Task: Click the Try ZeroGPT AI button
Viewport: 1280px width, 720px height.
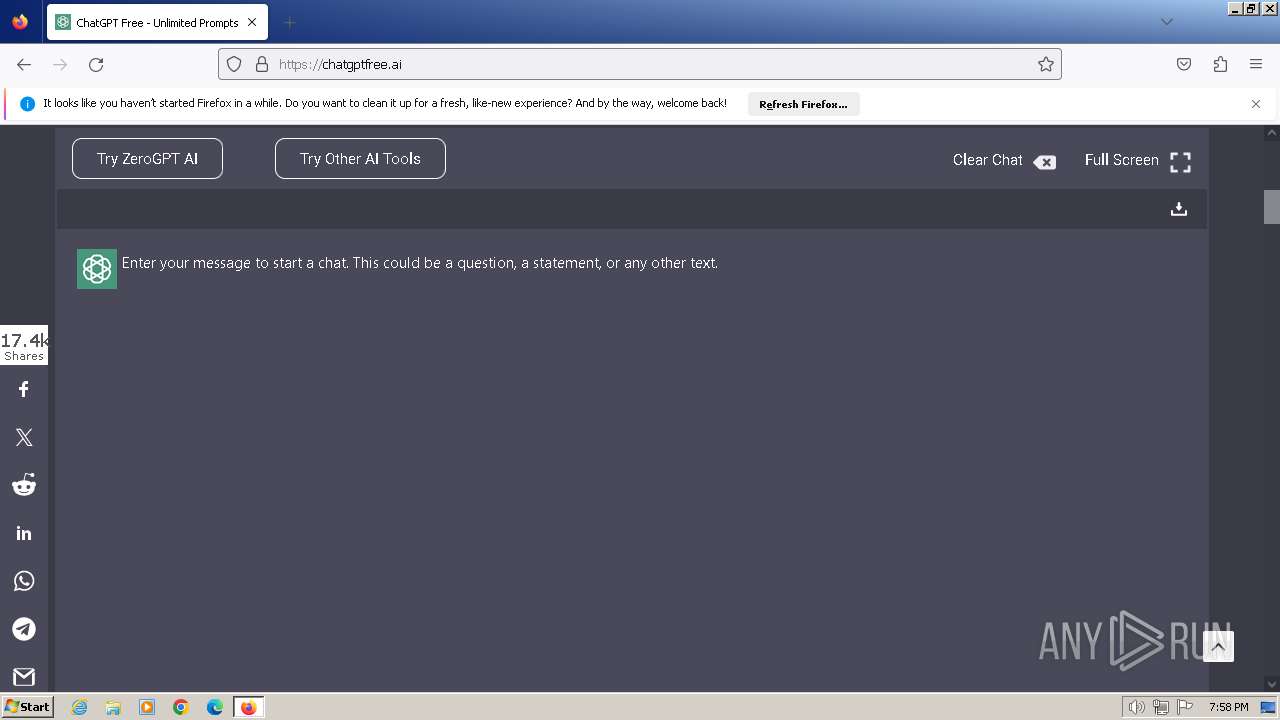Action: click(147, 159)
